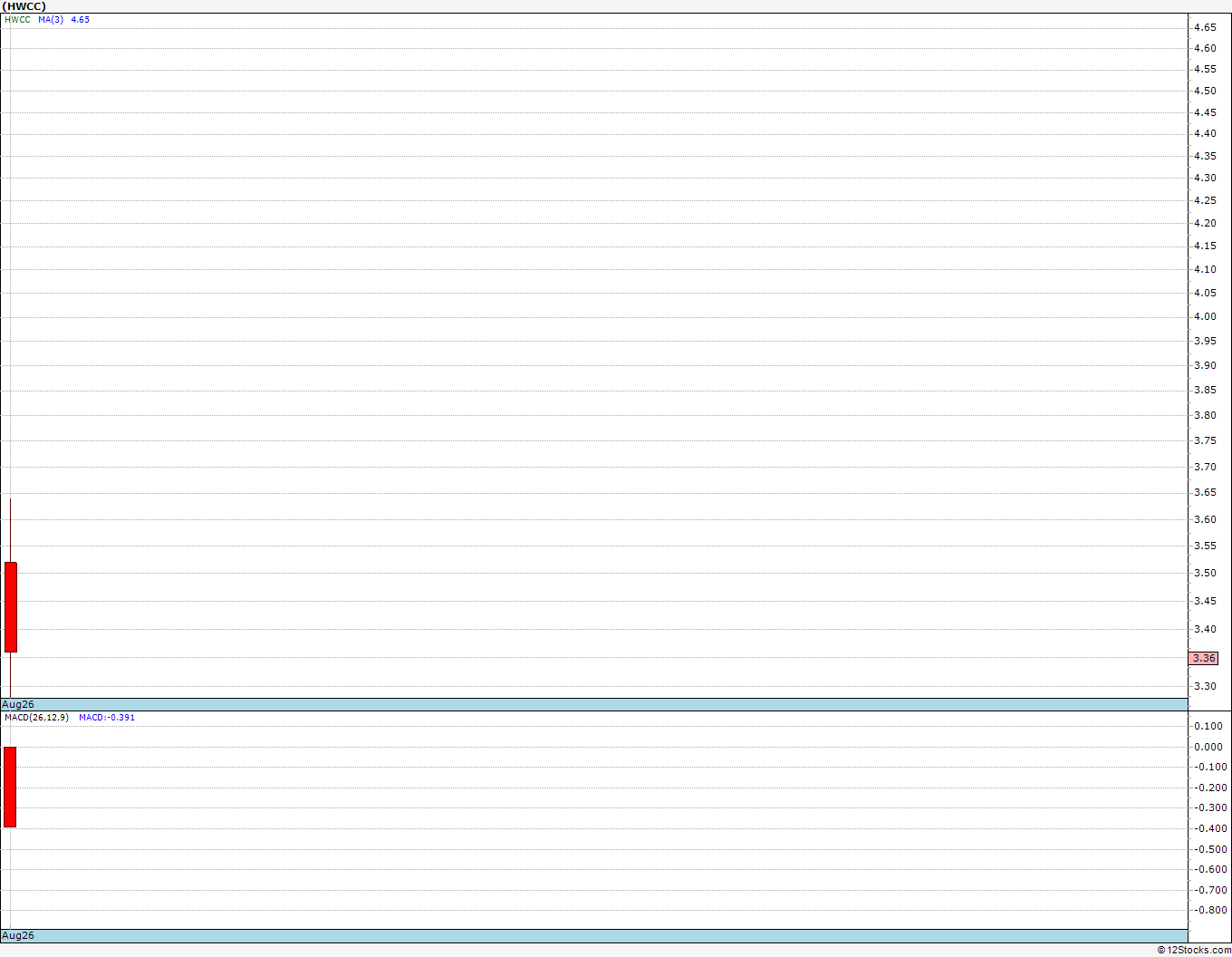1232x957 pixels.
Task: Click the MA(3) indicator label
Action: click(51, 19)
